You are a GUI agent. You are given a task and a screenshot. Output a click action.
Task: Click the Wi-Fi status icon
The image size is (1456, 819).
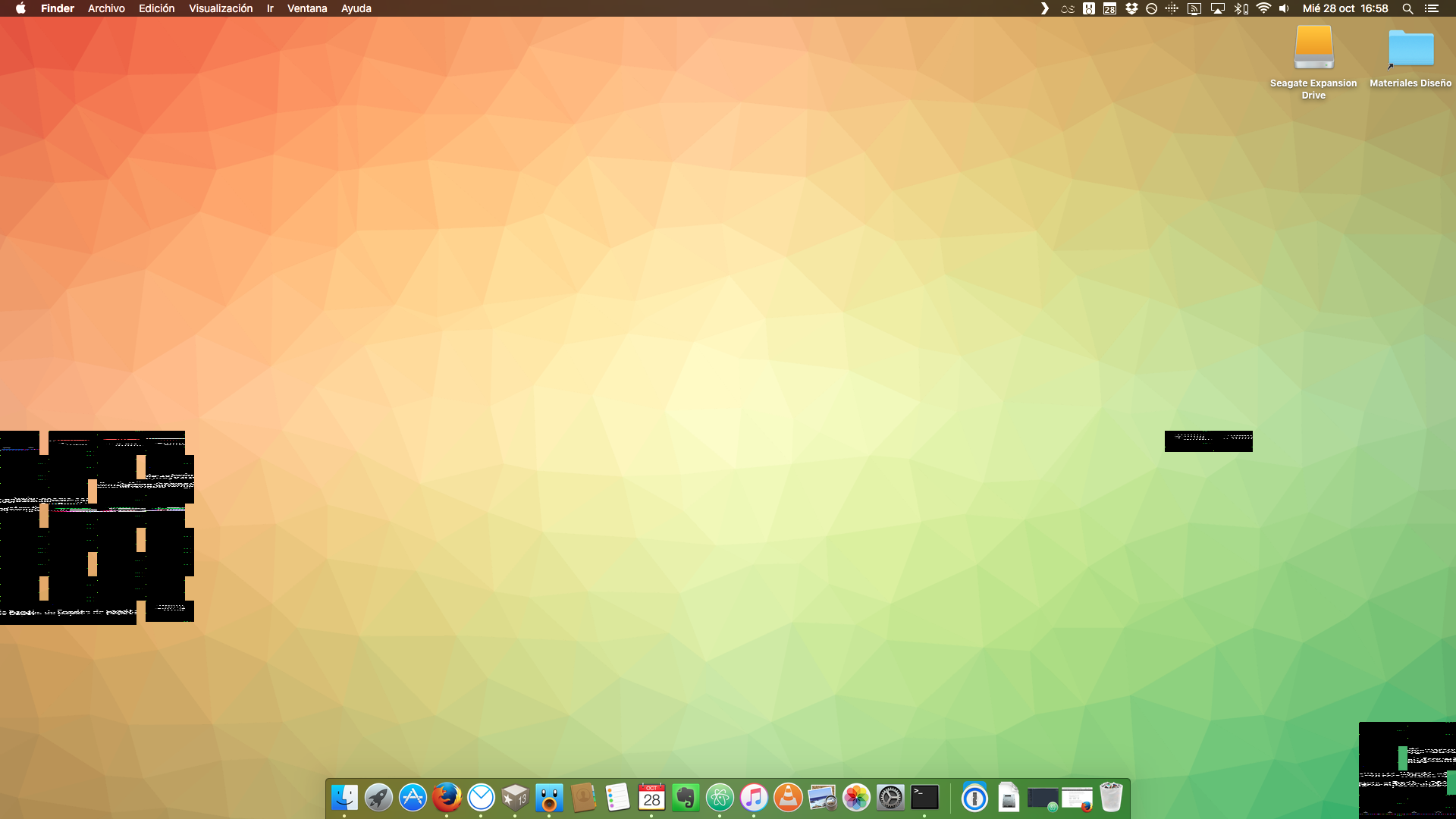[x=1263, y=8]
